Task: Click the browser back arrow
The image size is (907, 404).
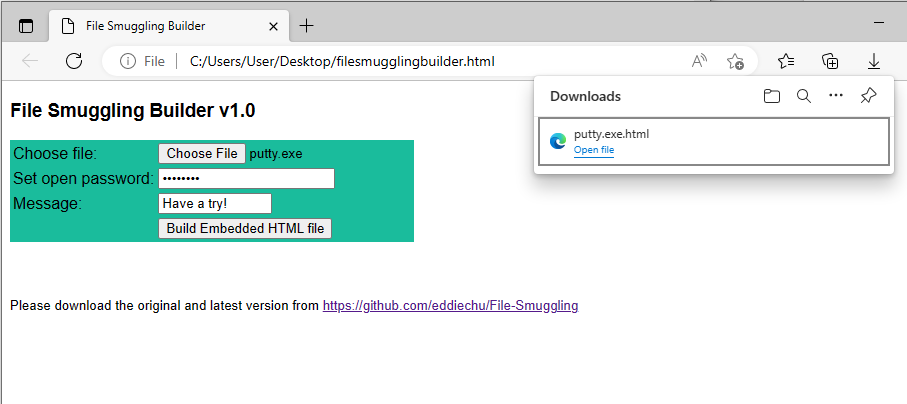Action: [x=30, y=61]
